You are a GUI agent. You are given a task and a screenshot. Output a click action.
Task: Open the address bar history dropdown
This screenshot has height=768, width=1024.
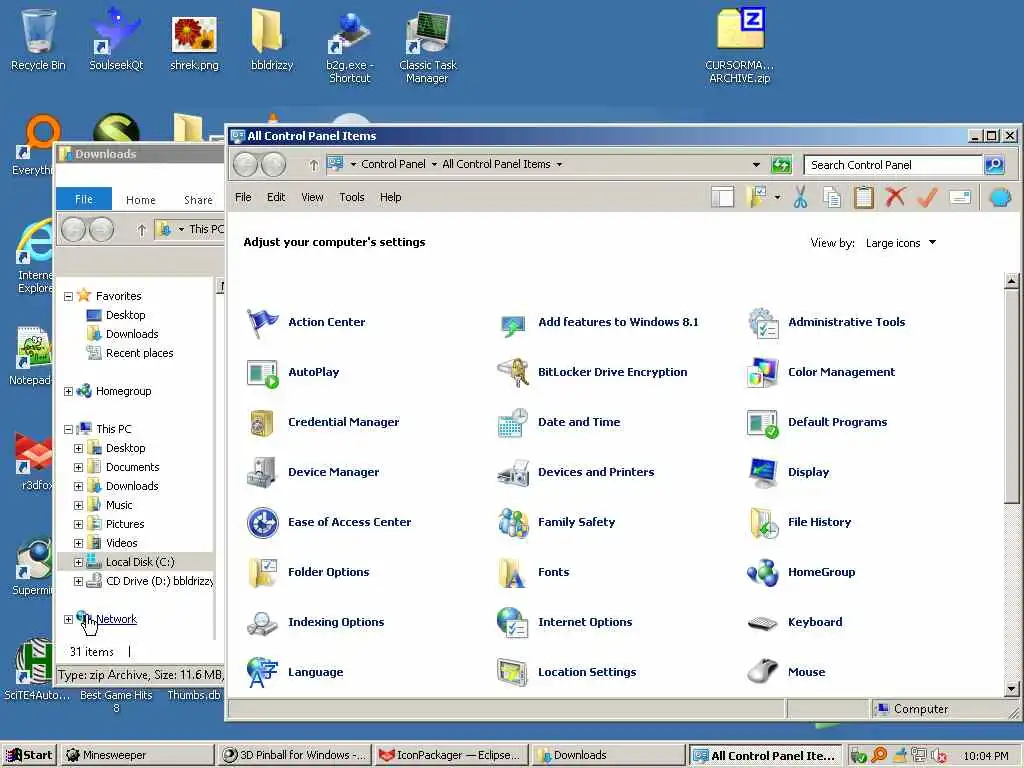click(x=756, y=165)
